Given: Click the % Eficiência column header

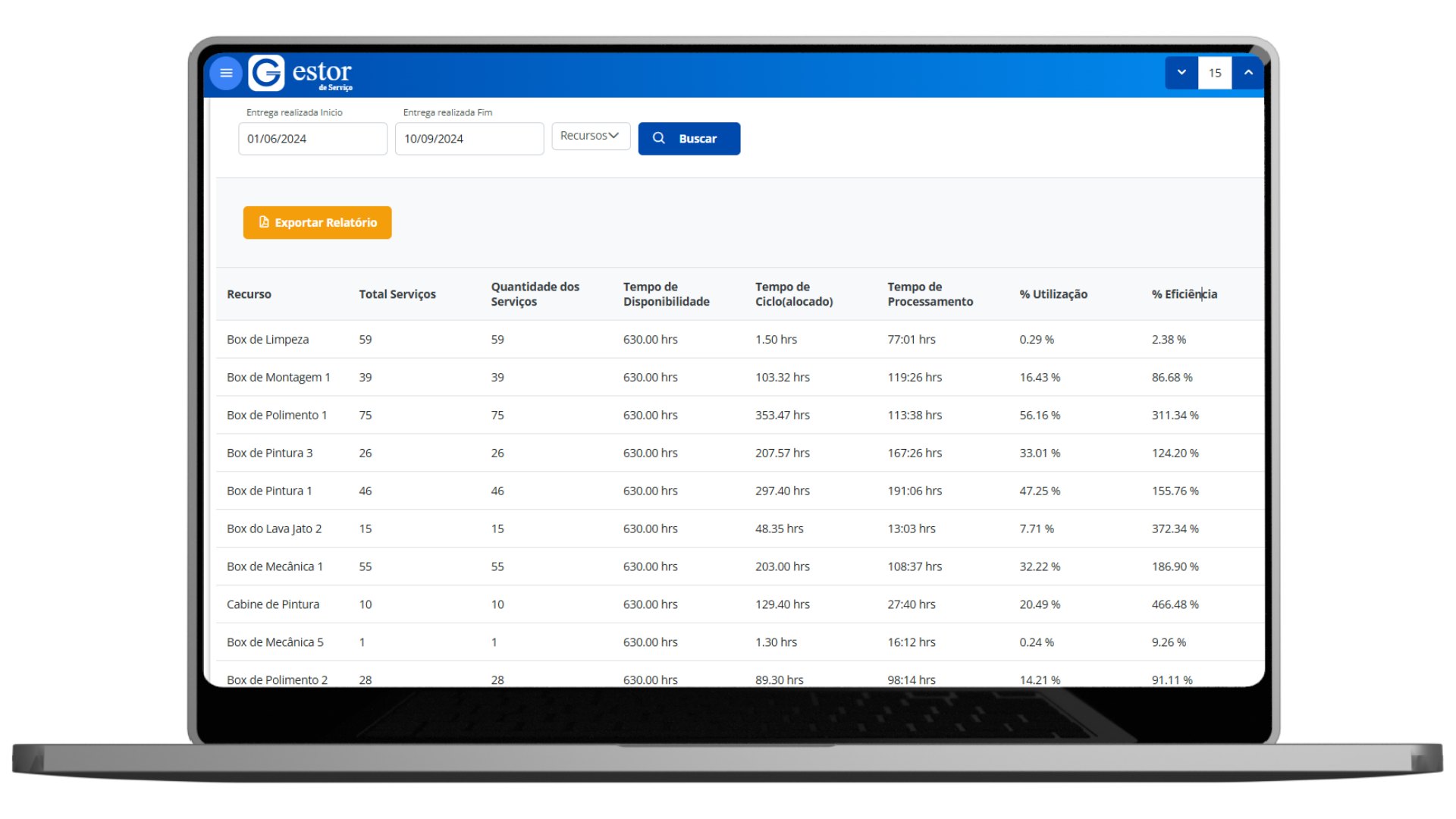Looking at the screenshot, I should click(x=1184, y=294).
